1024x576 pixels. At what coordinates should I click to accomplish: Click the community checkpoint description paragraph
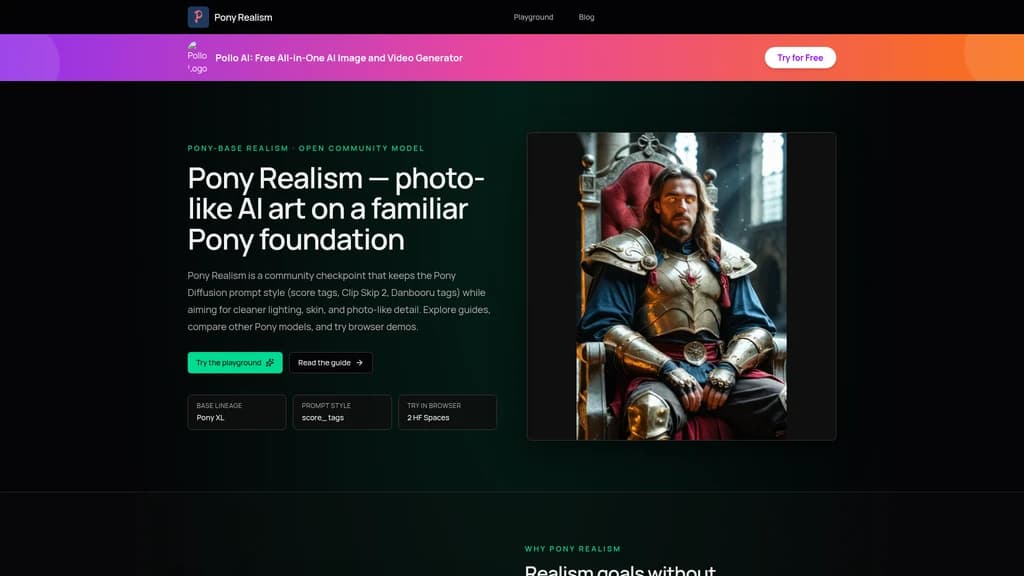pyautogui.click(x=339, y=301)
